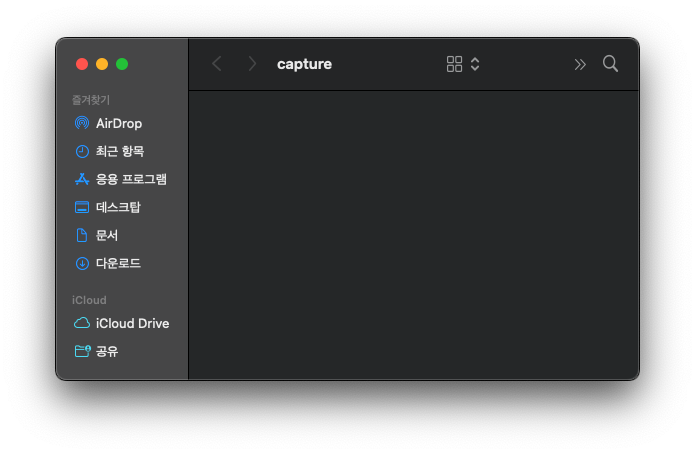Open search with the magnifying glass
This screenshot has width=695, height=454.
click(610, 64)
